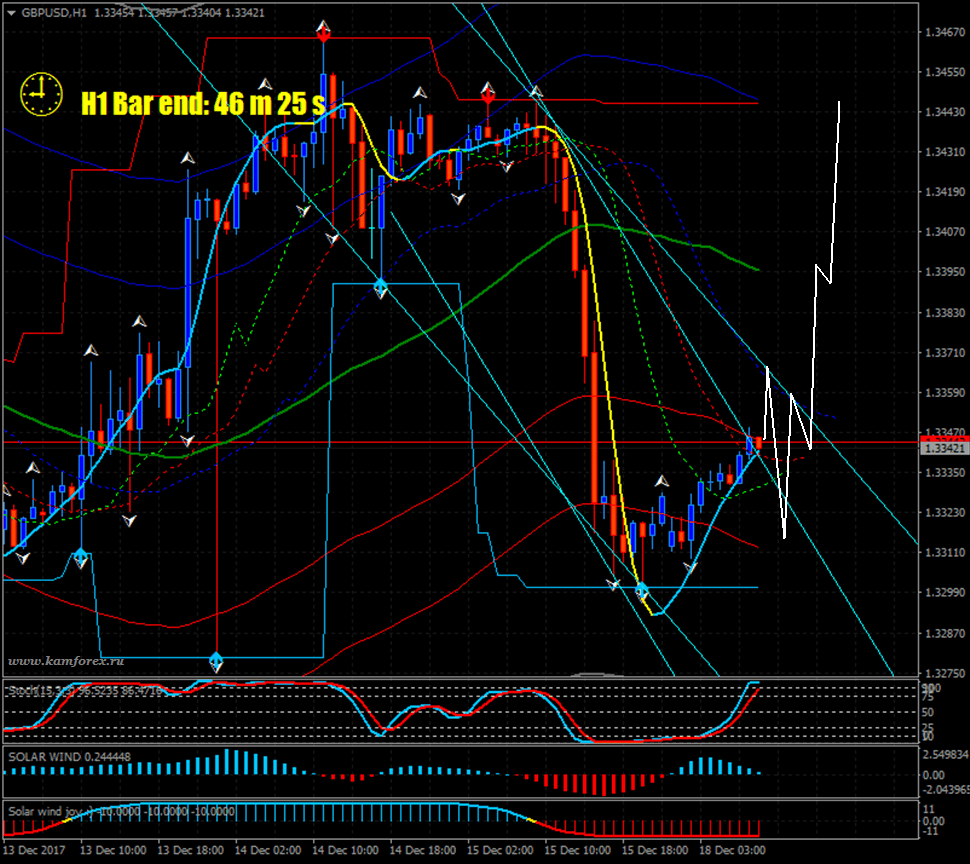Click the blue diamond marker at the lowest support level
The image size is (970, 864).
pyautogui.click(x=216, y=658)
